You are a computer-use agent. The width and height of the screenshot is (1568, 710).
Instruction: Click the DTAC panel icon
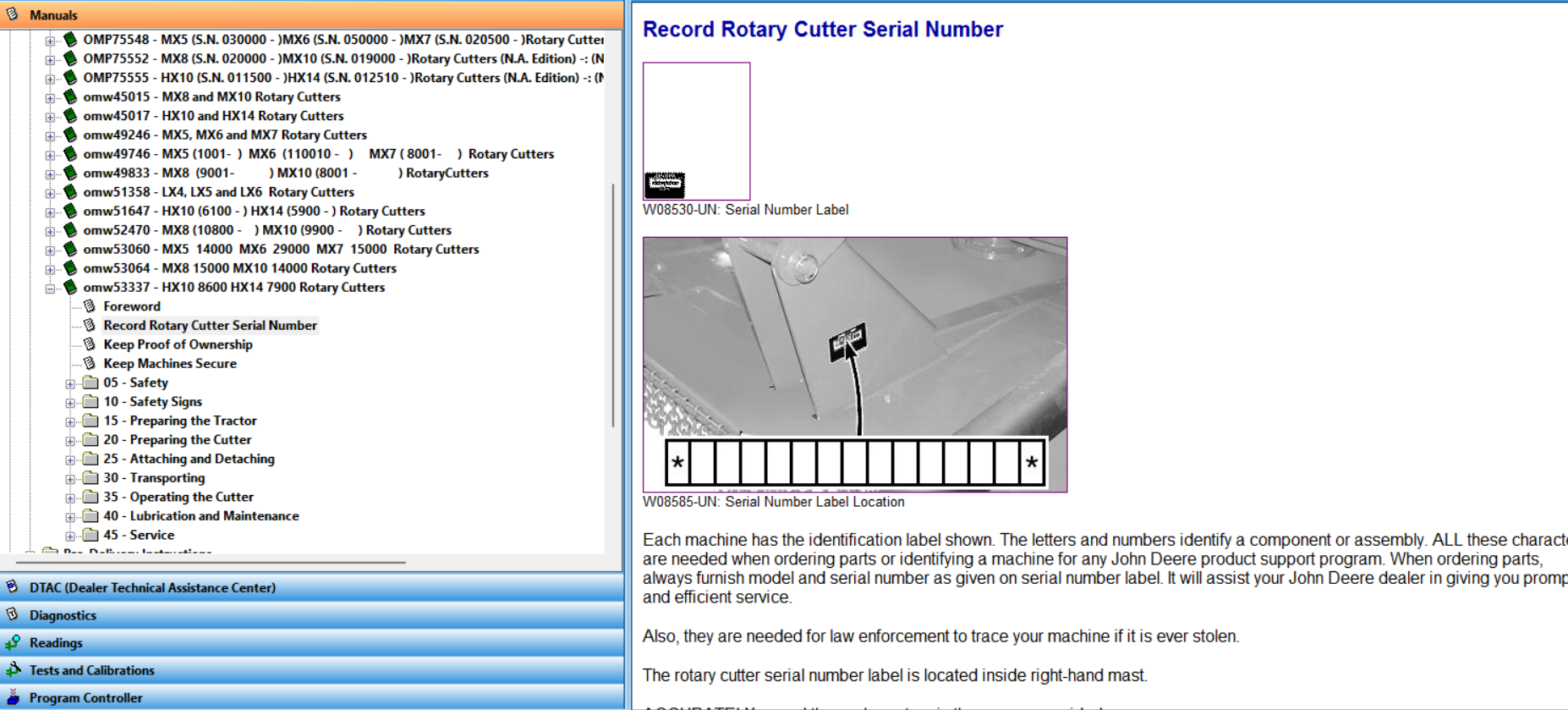pos(13,587)
